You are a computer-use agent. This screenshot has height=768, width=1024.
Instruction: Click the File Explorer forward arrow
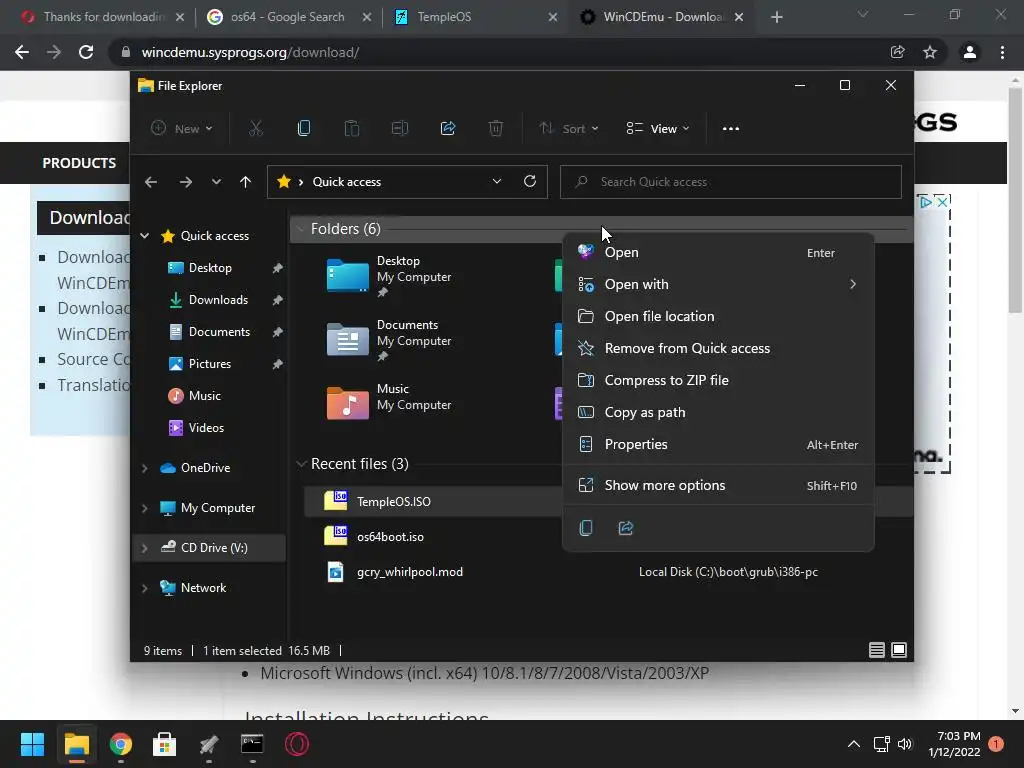tap(185, 182)
